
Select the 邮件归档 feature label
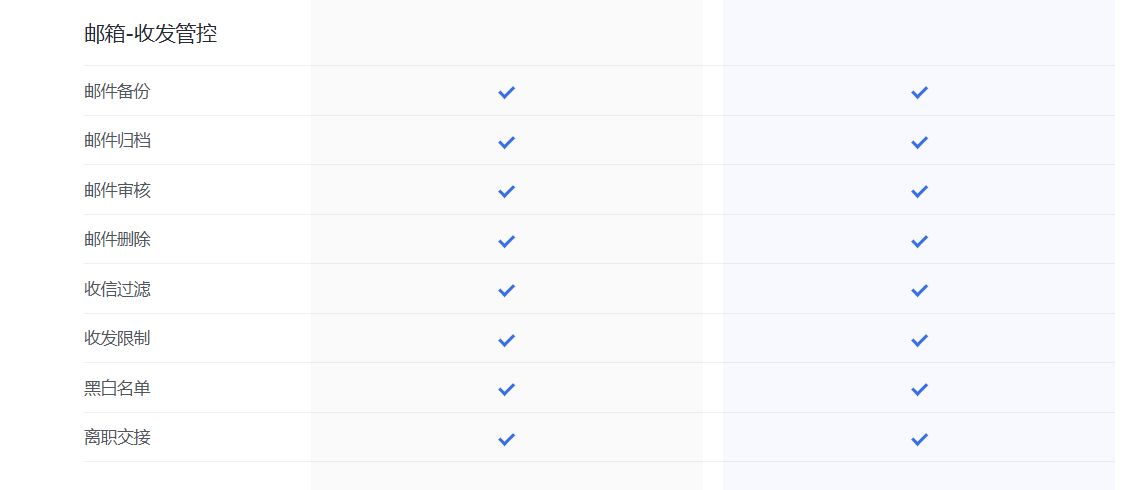coord(117,141)
